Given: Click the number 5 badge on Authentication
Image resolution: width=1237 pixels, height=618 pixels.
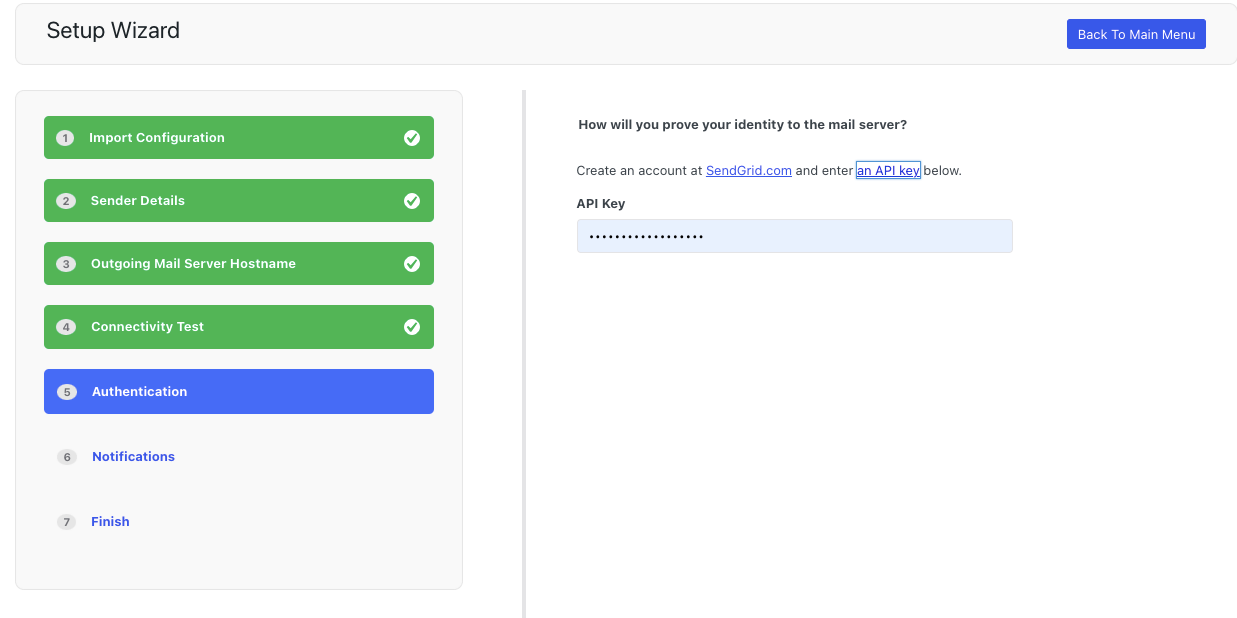Looking at the screenshot, I should (x=67, y=392).
